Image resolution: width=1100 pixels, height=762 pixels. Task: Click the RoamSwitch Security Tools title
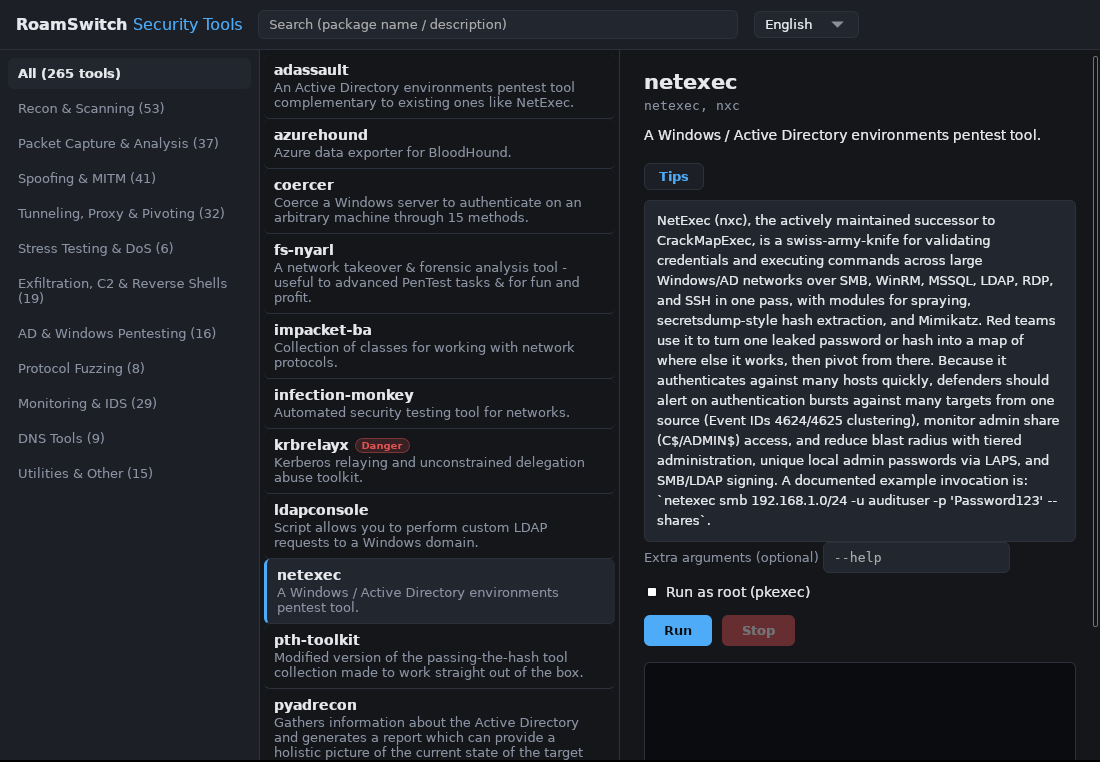129,25
